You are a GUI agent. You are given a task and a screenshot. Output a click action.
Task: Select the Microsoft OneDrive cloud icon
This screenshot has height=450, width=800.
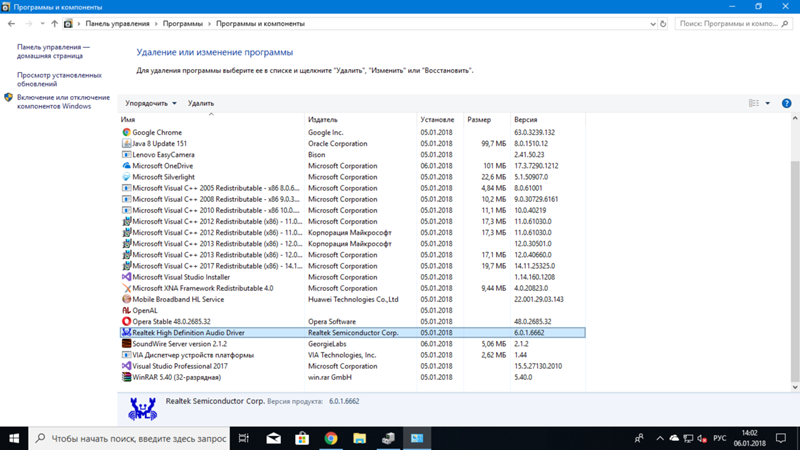pos(126,166)
